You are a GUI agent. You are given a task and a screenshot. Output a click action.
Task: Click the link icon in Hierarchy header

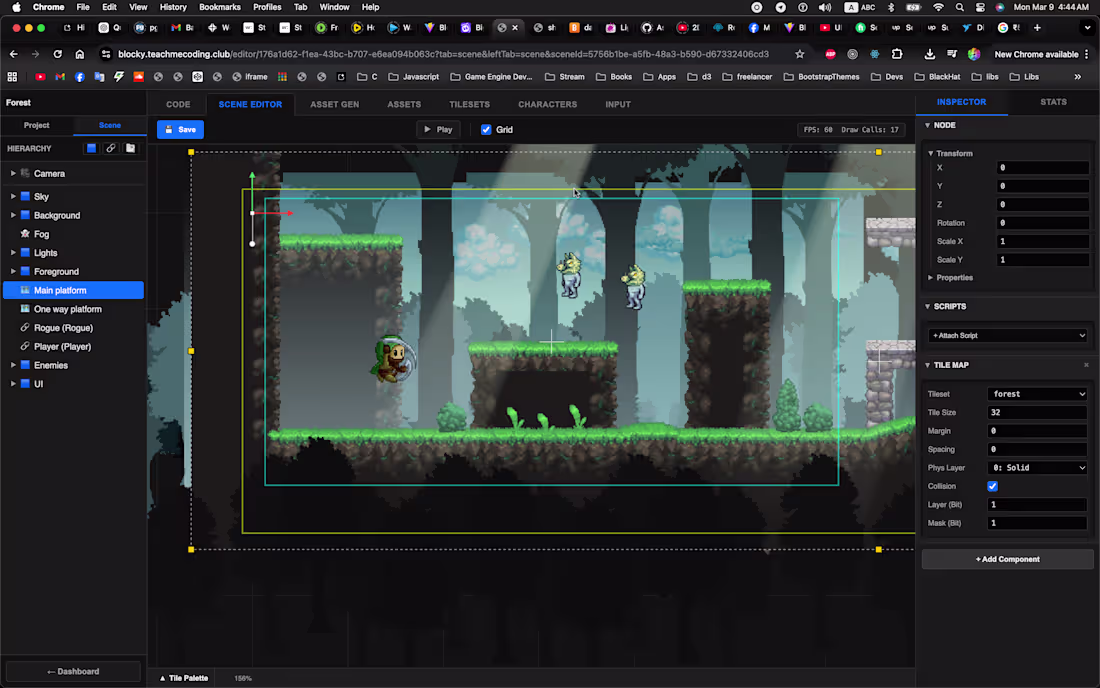tap(111, 148)
